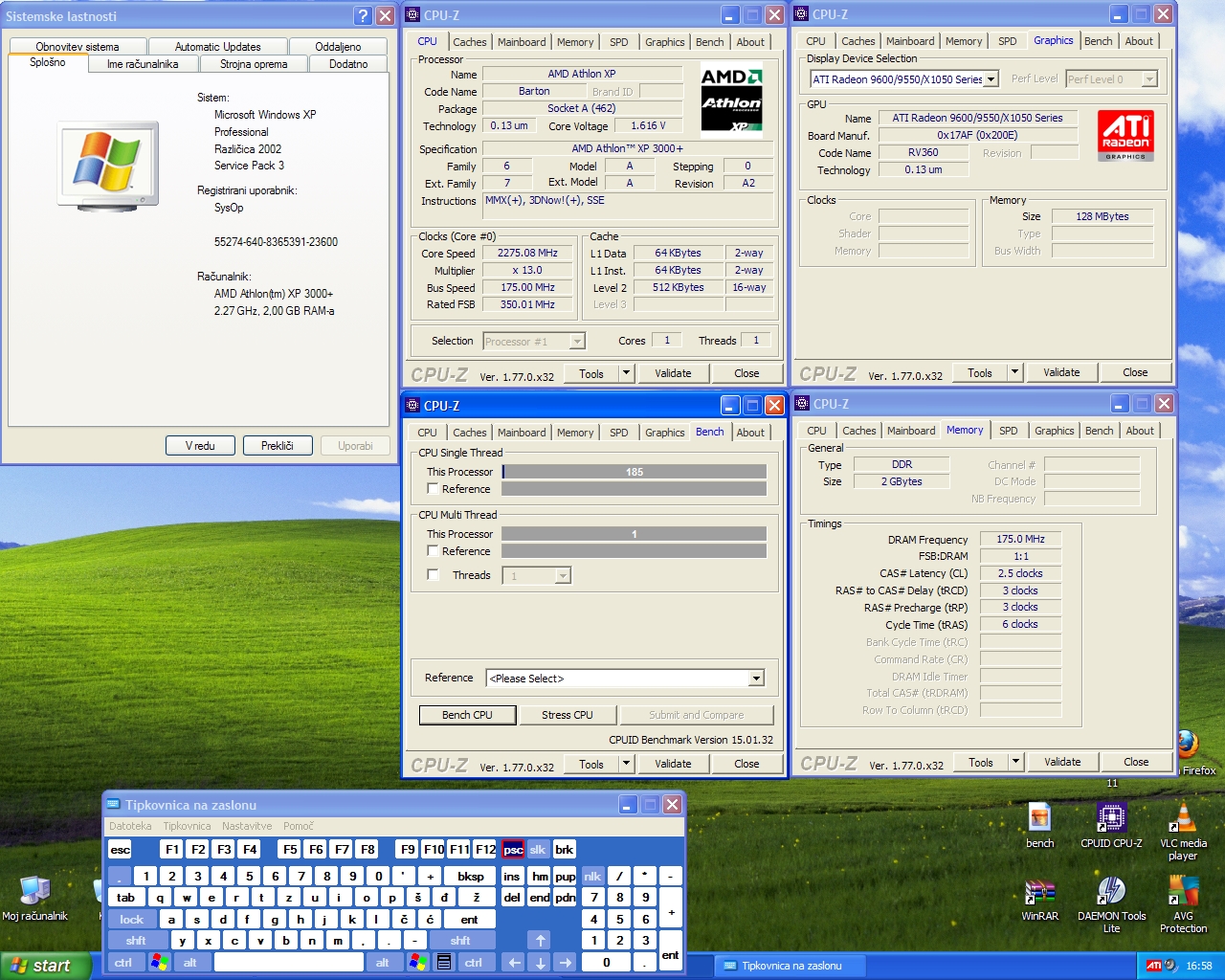Open Moj računalnik desktop icon
This screenshot has height=980, width=1225.
click(x=34, y=899)
